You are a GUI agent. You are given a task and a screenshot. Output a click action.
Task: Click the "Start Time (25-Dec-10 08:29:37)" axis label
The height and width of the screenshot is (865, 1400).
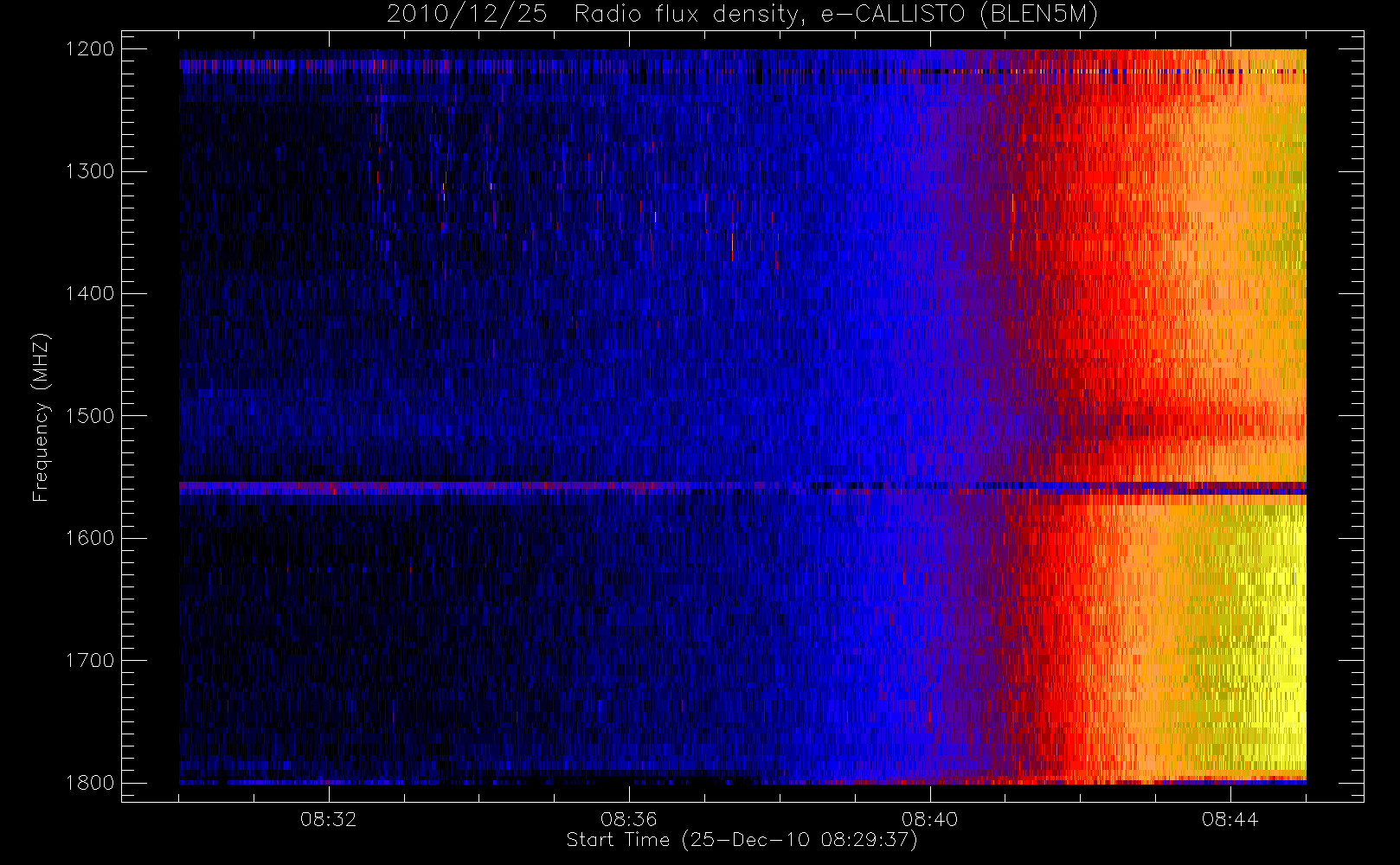click(x=742, y=840)
